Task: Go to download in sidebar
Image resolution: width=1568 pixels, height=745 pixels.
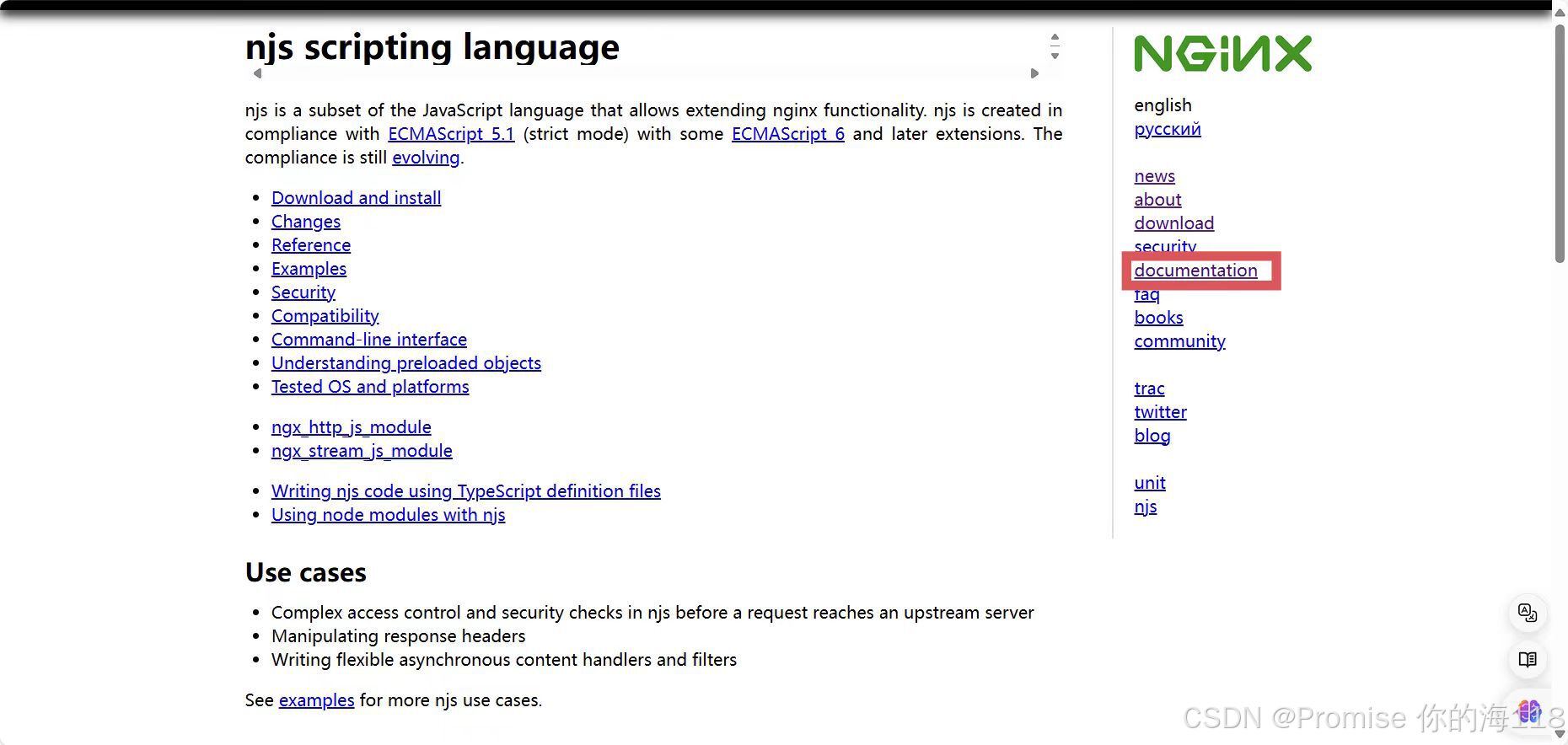Action: pos(1174,223)
